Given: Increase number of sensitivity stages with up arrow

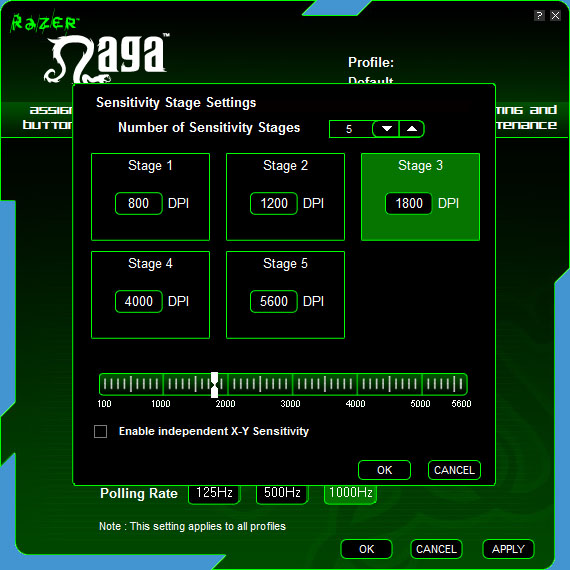Looking at the screenshot, I should point(412,129).
